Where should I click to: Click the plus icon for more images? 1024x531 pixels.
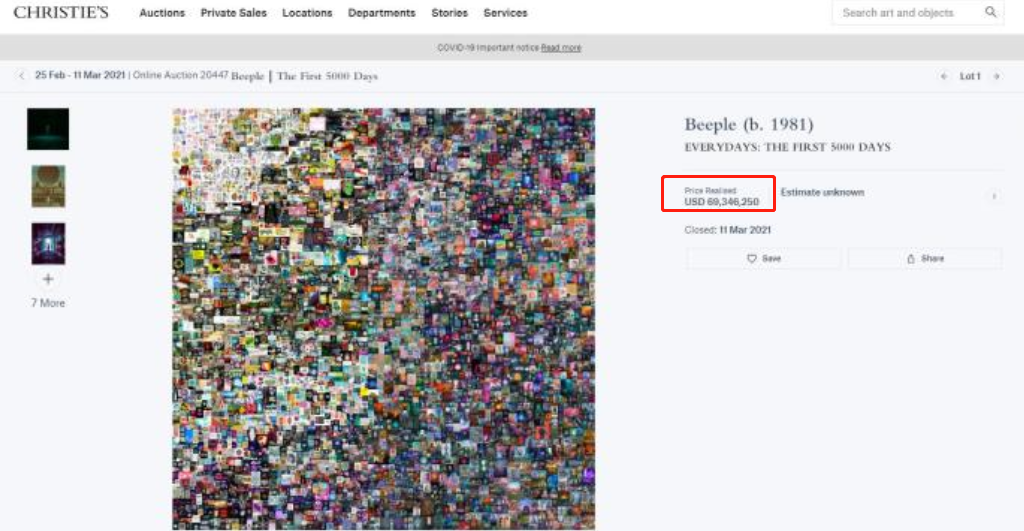(x=48, y=279)
